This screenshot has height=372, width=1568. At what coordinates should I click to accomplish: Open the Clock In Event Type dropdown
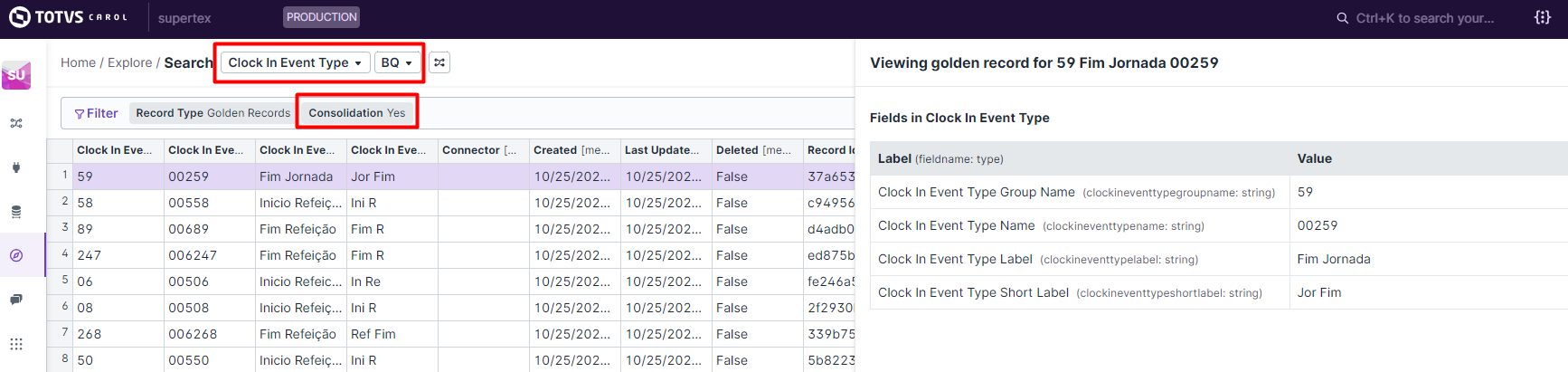click(295, 62)
